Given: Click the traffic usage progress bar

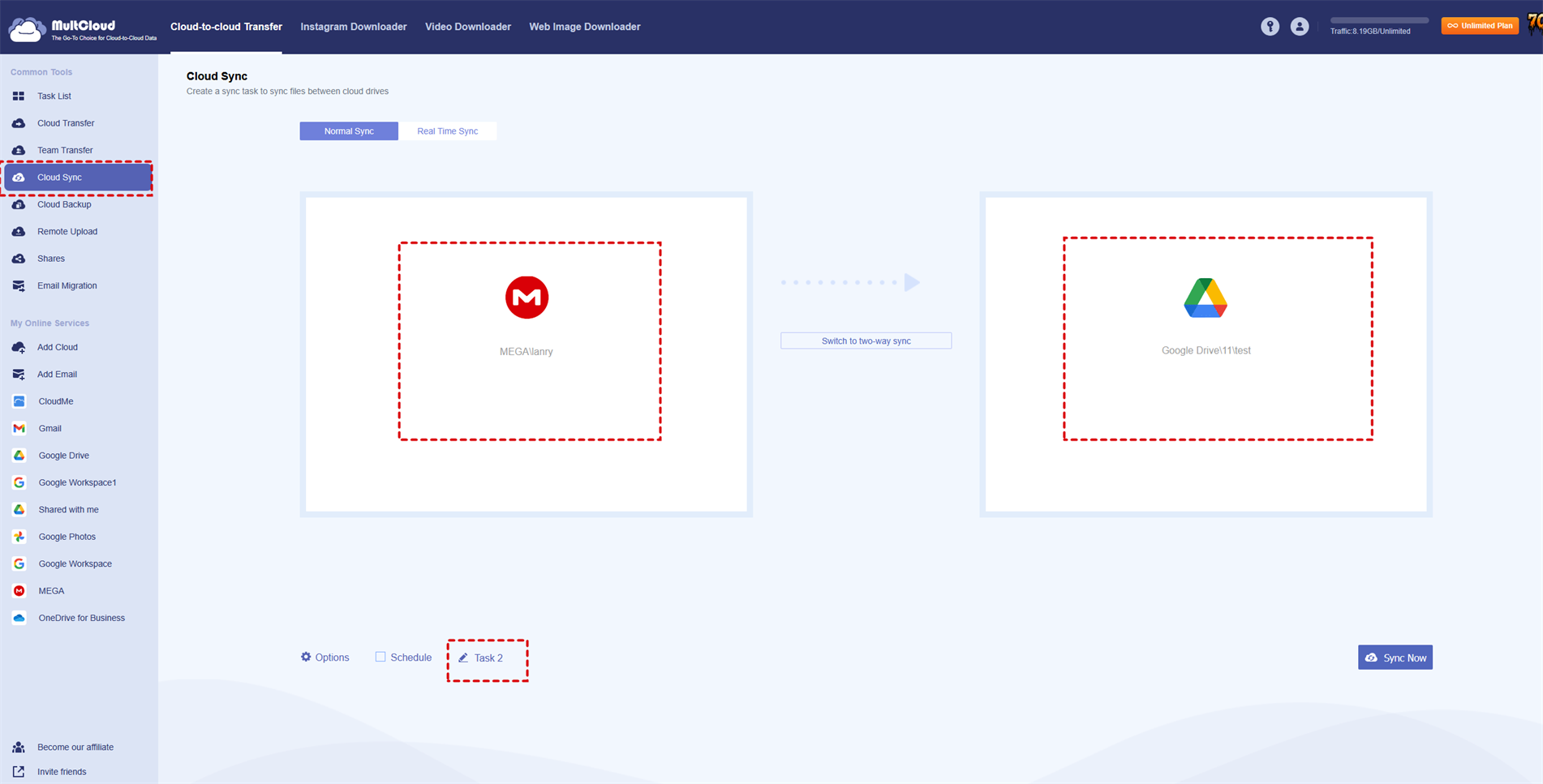Looking at the screenshot, I should tap(1379, 20).
